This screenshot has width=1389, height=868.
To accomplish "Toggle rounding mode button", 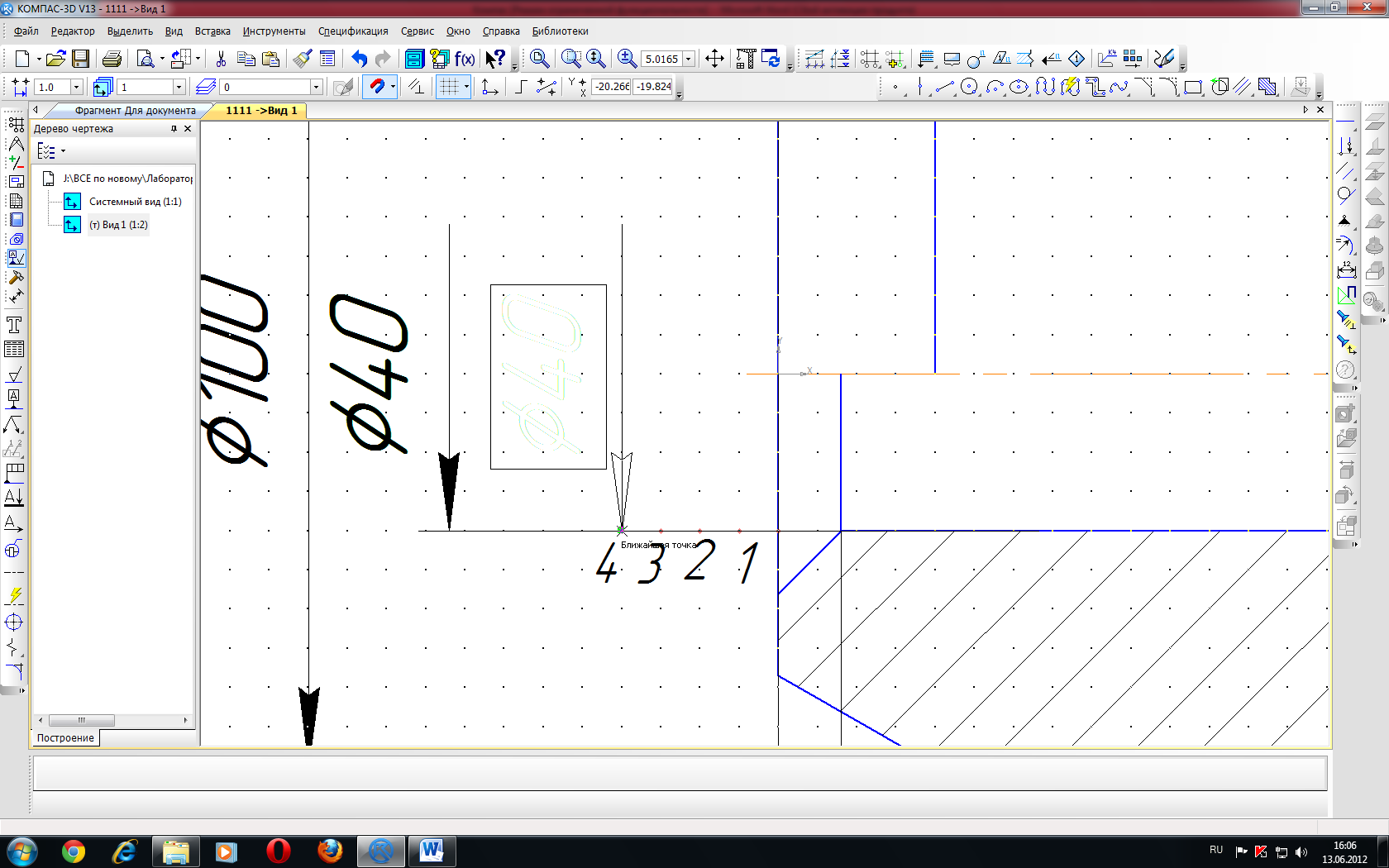I will [547, 86].
